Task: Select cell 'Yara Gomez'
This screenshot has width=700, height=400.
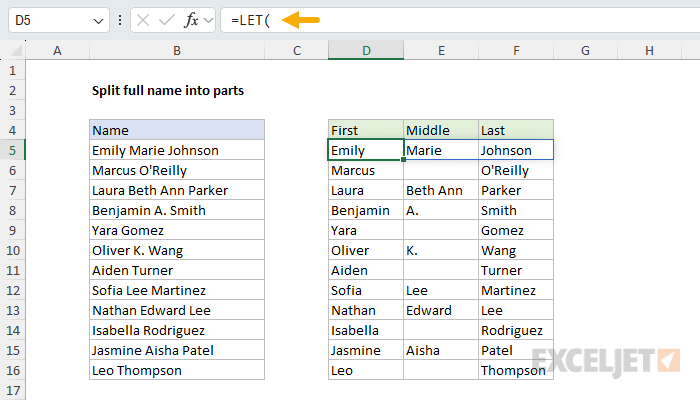Action: coord(177,230)
